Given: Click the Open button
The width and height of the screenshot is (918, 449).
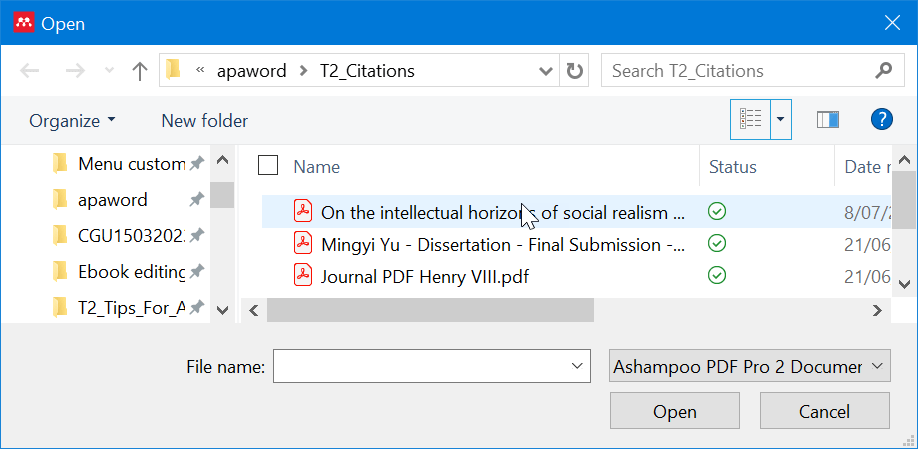Looking at the screenshot, I should coord(674,412).
